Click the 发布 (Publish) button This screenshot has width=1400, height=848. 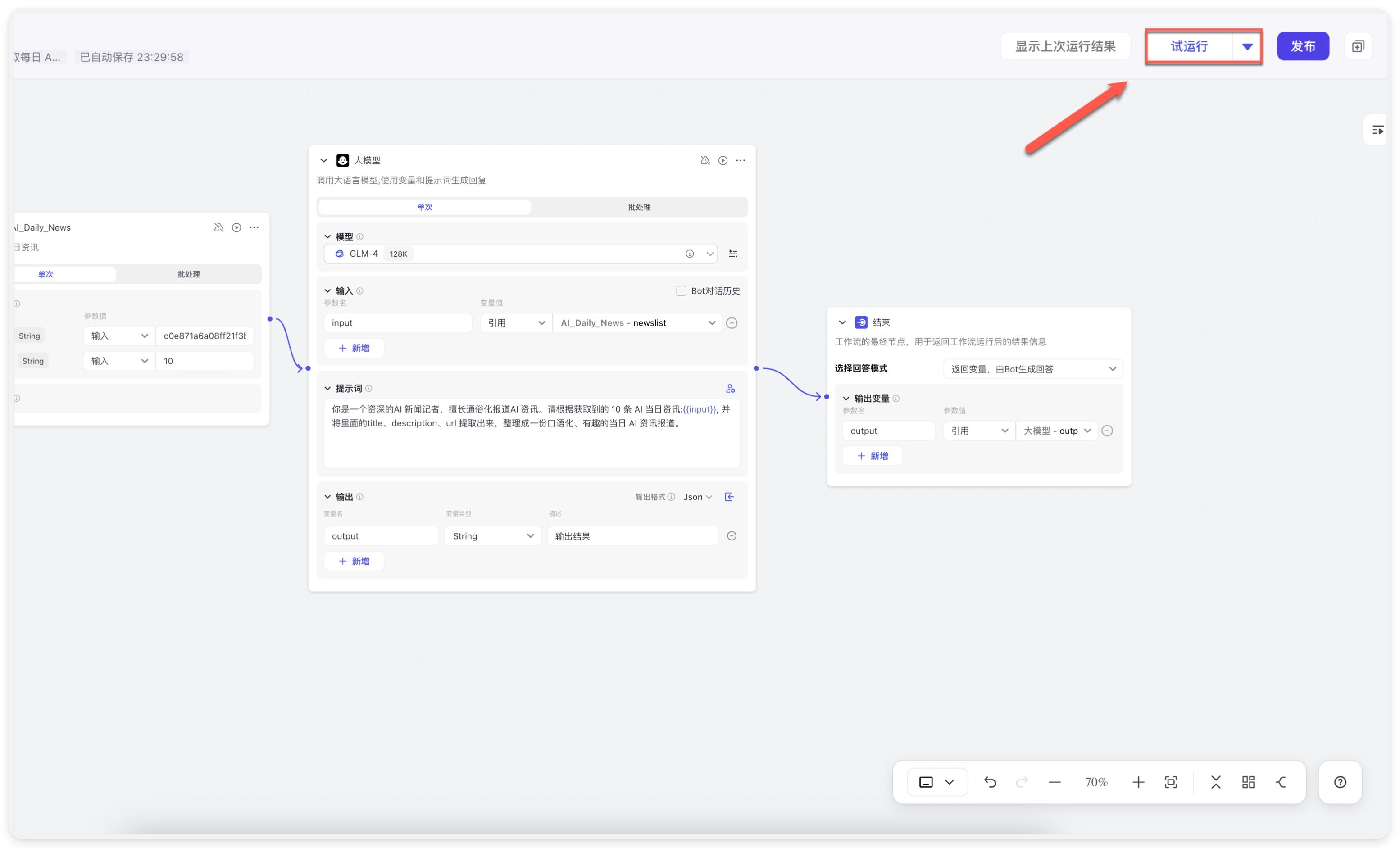1303,46
